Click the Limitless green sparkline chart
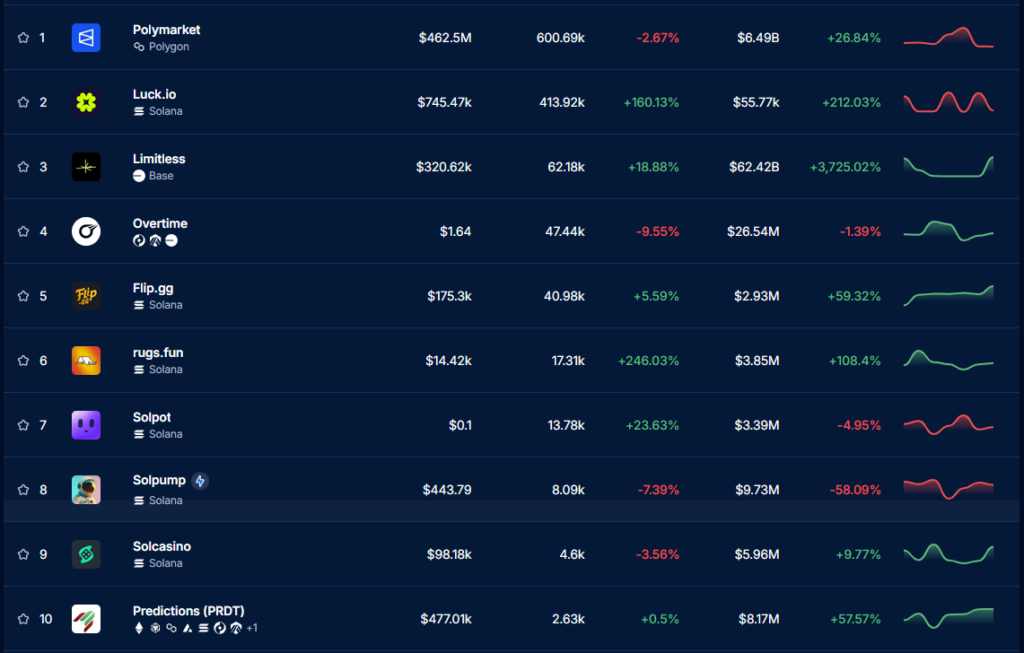1024x653 pixels. 948,167
